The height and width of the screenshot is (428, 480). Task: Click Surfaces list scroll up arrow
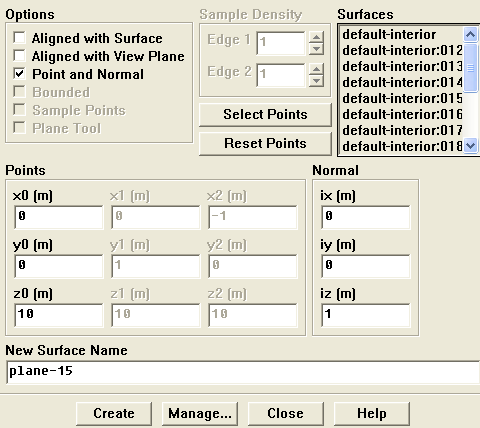(471, 34)
